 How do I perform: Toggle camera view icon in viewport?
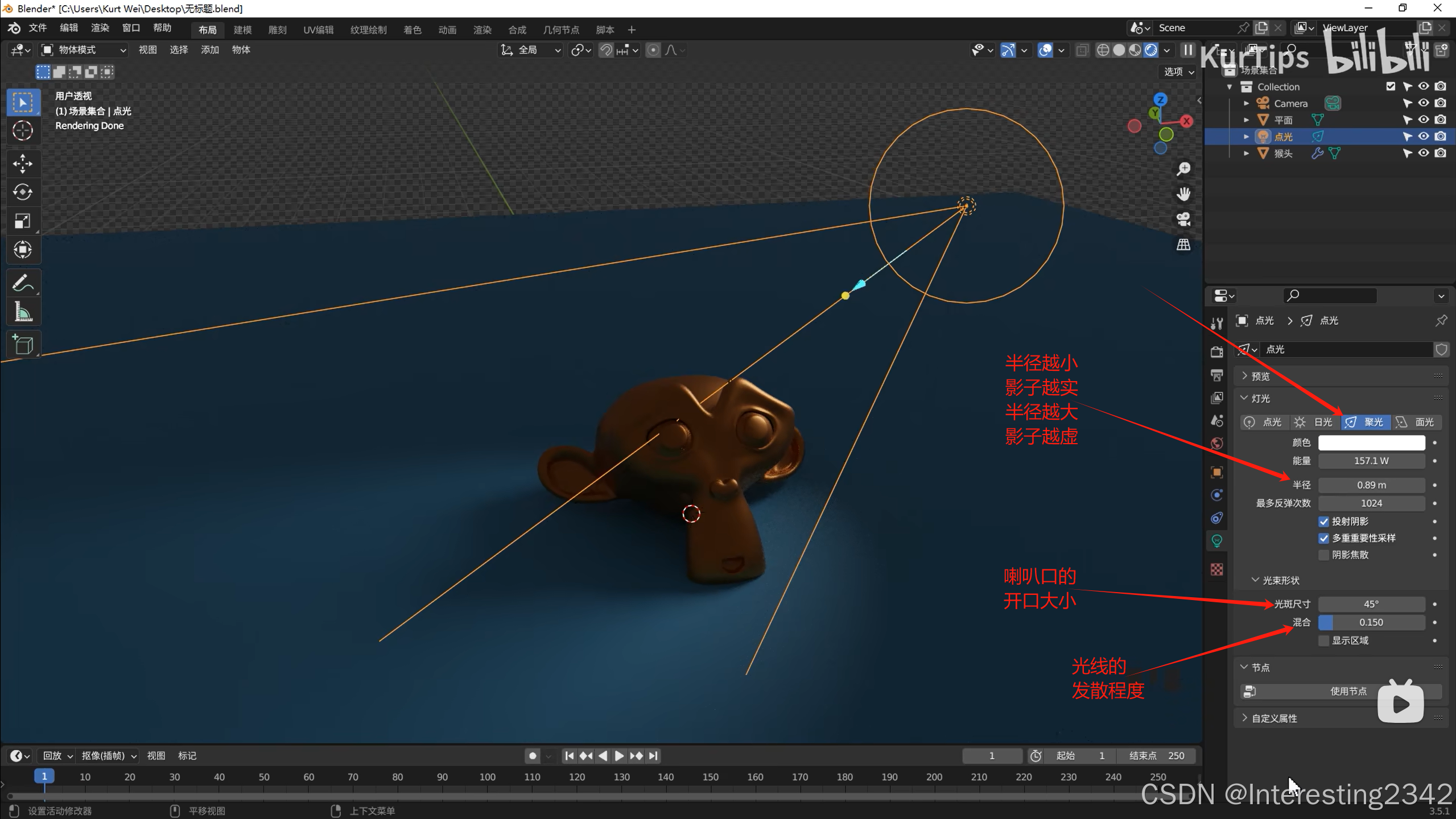pyautogui.click(x=1183, y=220)
